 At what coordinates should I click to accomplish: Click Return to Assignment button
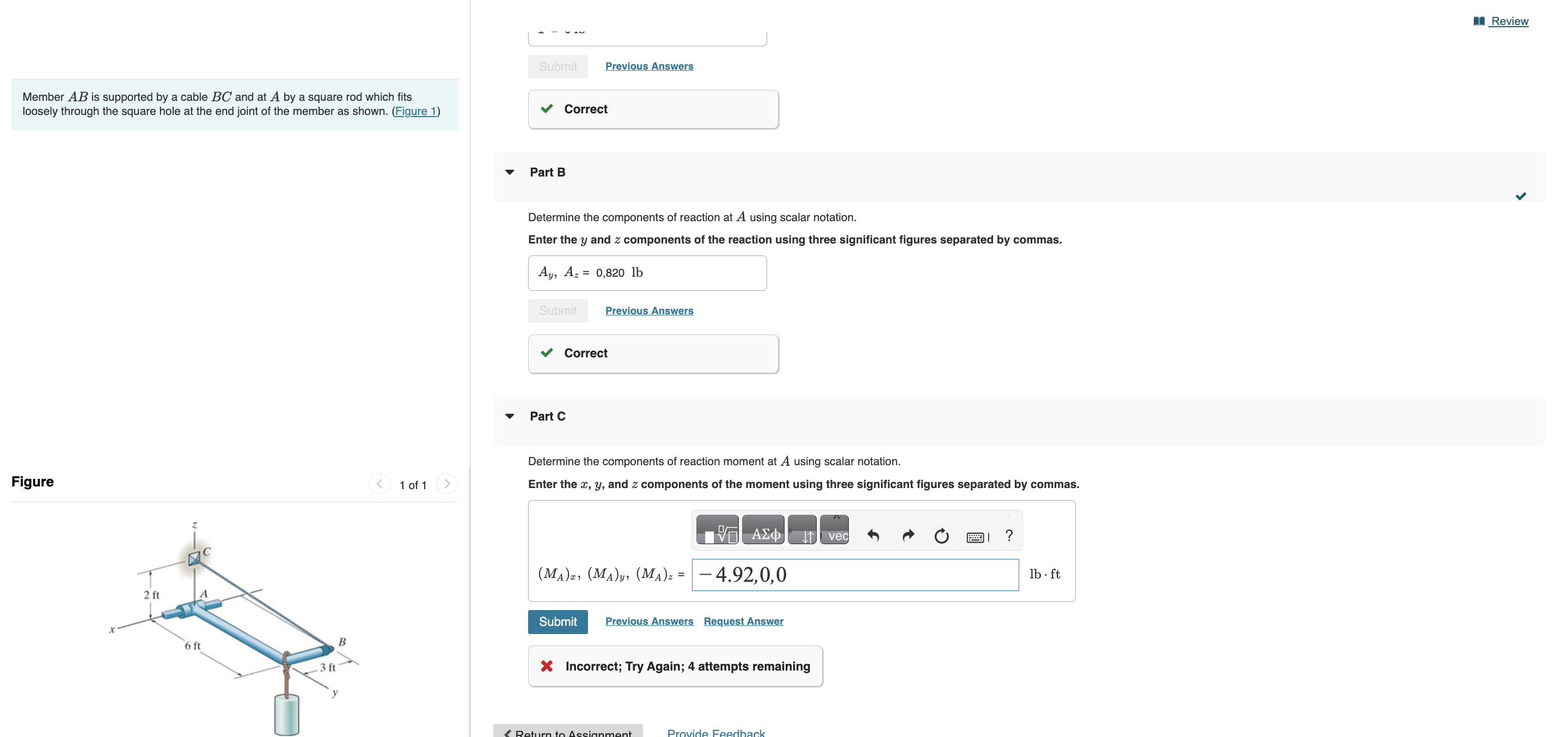[567, 732]
